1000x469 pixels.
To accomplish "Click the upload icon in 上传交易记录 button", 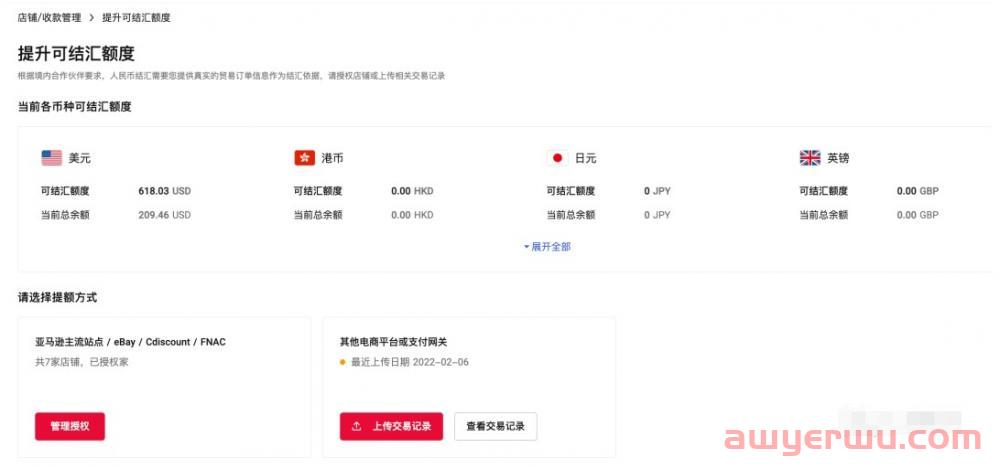I will (x=357, y=426).
